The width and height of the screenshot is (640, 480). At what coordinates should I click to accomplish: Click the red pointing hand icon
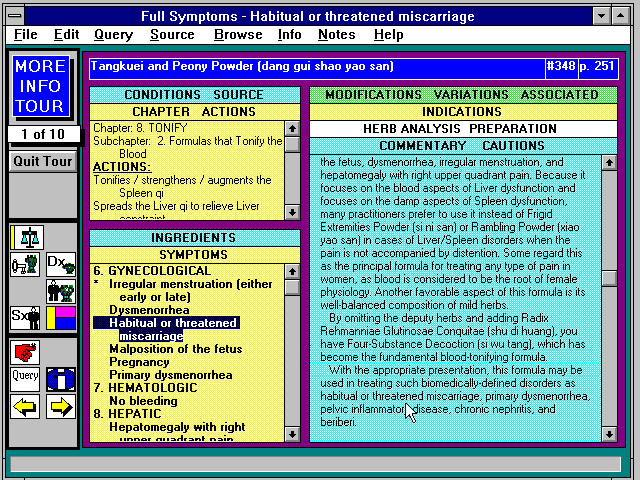tap(26, 352)
